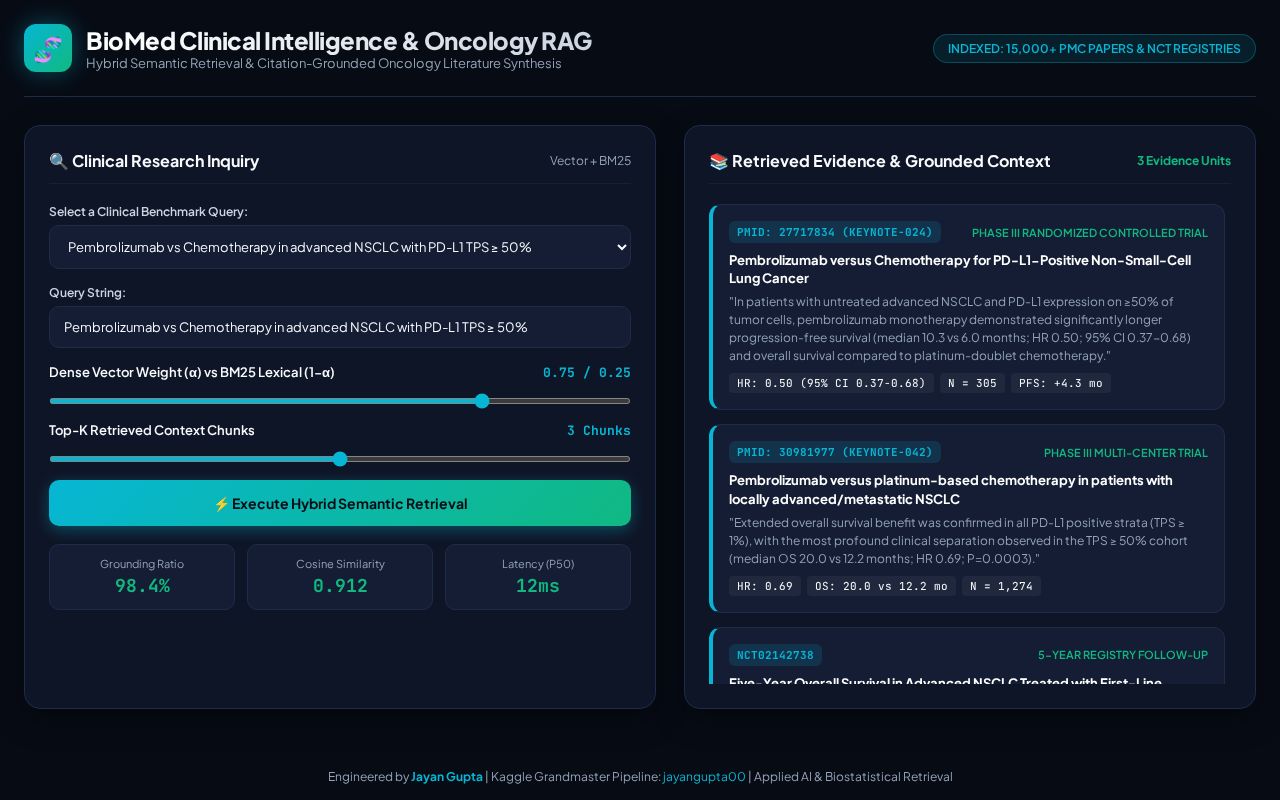Image resolution: width=1280 pixels, height=800 pixels.
Task: Click the KEYNOTE-042 paper title
Action: click(951, 489)
